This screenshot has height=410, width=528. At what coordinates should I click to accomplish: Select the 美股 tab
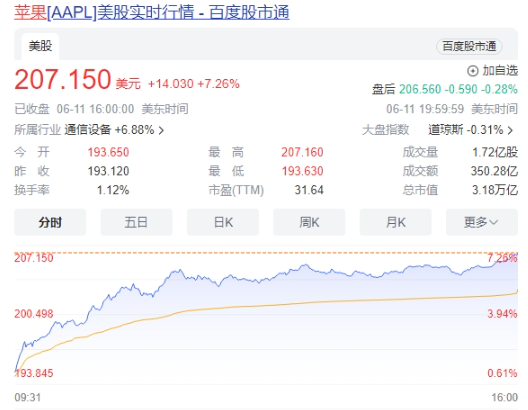pyautogui.click(x=40, y=46)
